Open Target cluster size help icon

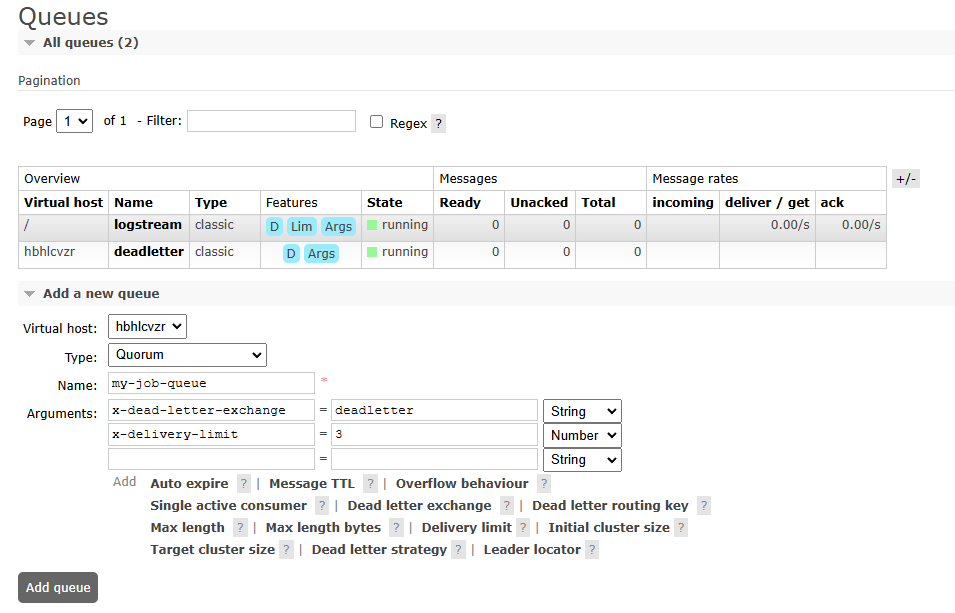286,550
